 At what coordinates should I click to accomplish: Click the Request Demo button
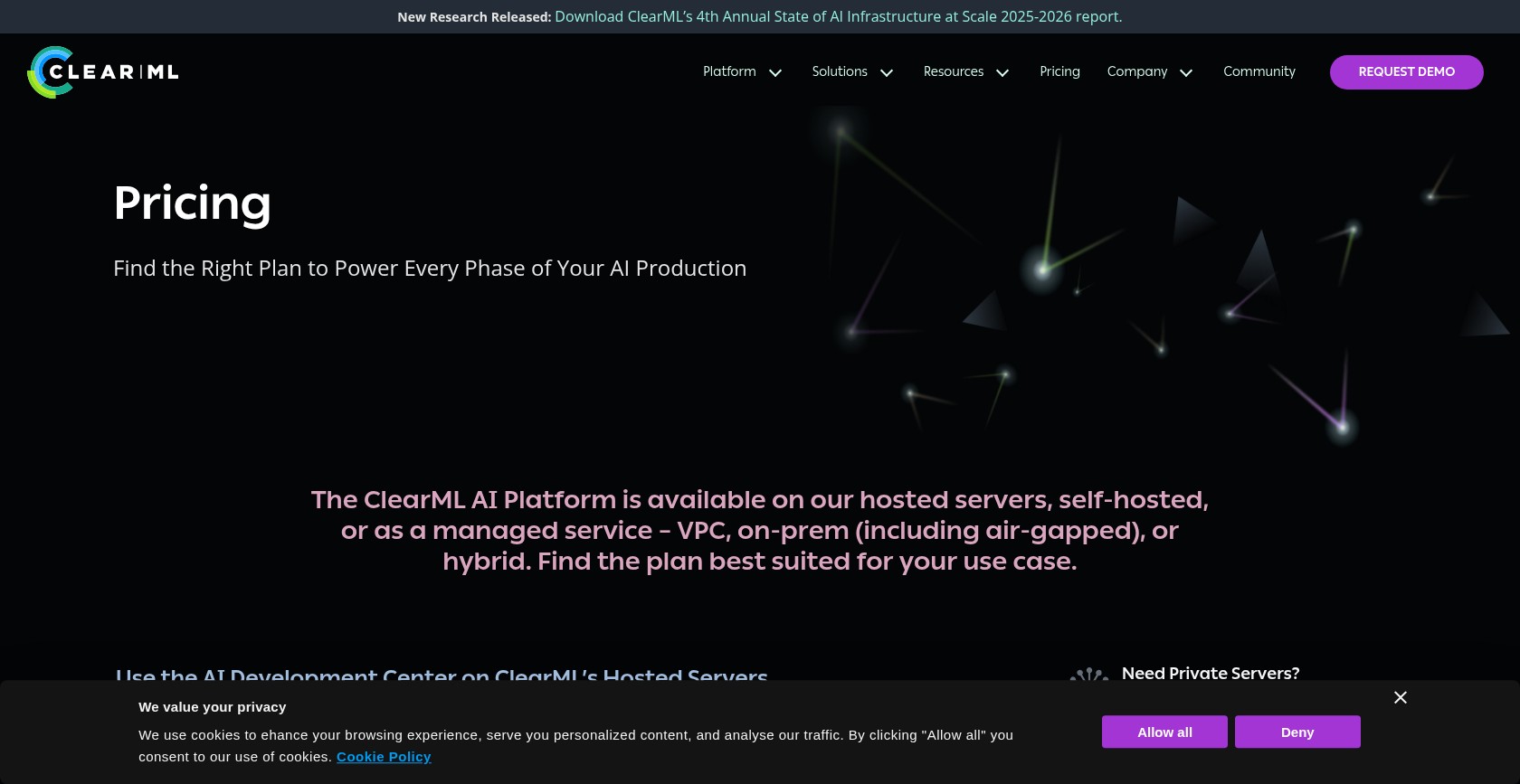point(1407,72)
